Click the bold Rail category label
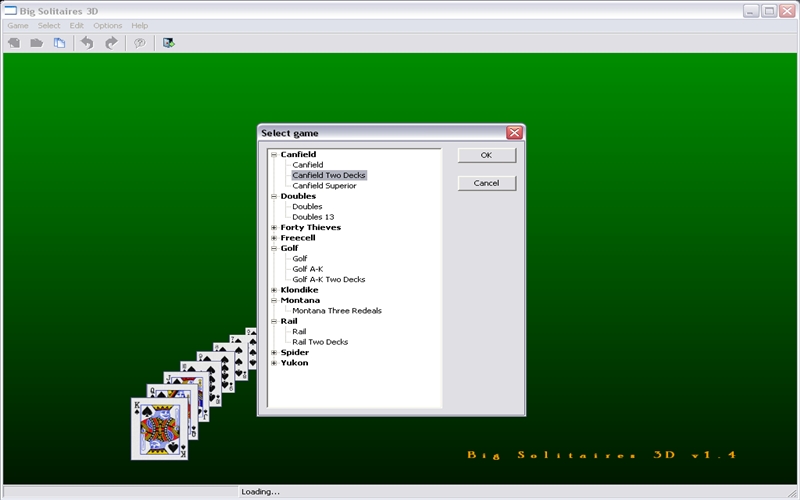 (289, 321)
